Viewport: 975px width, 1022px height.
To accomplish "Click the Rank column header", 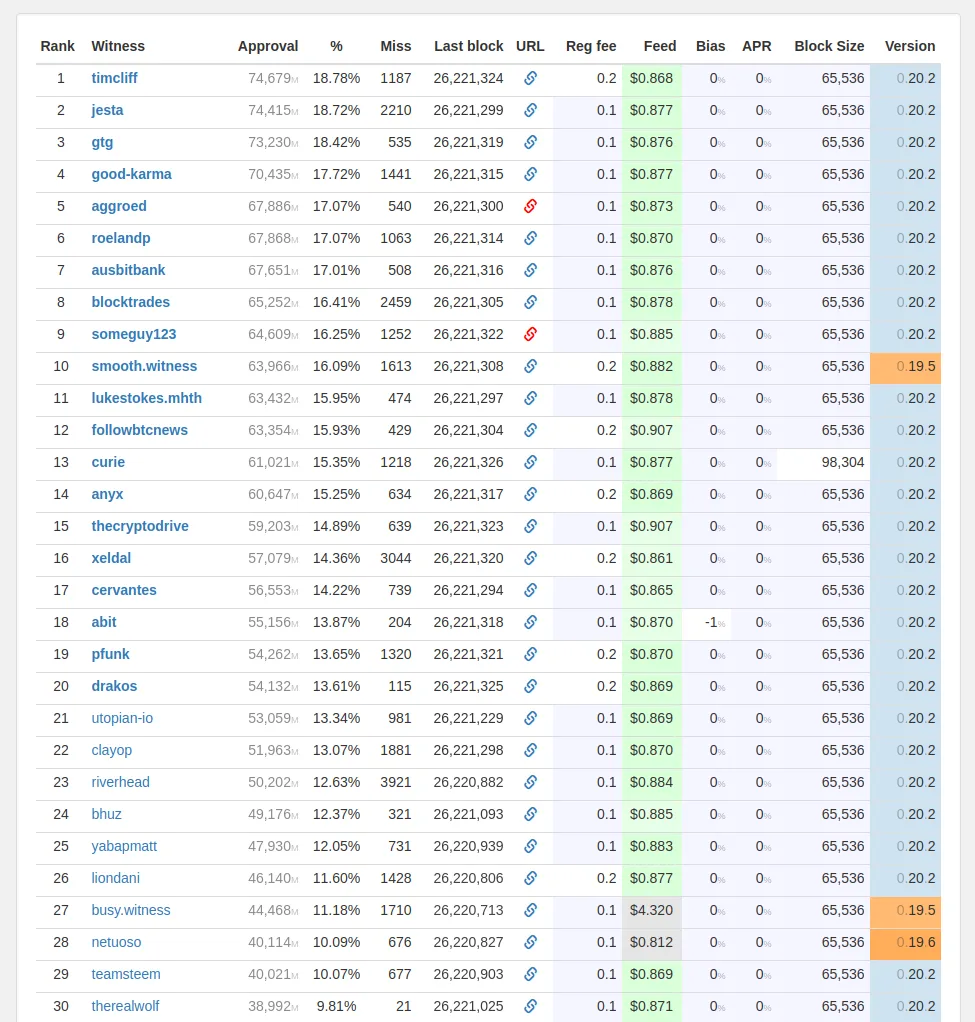I will click(57, 46).
